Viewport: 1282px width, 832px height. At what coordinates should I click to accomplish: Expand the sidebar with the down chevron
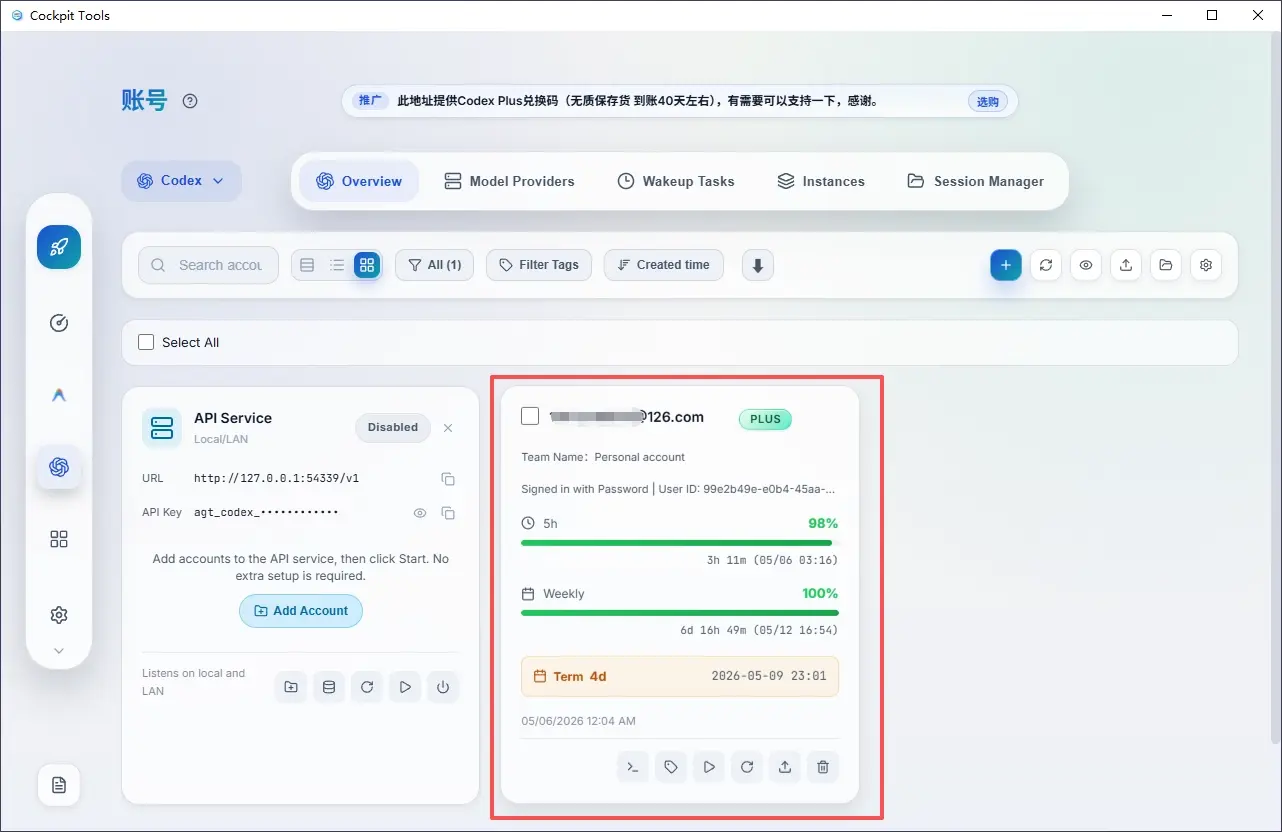click(x=59, y=651)
